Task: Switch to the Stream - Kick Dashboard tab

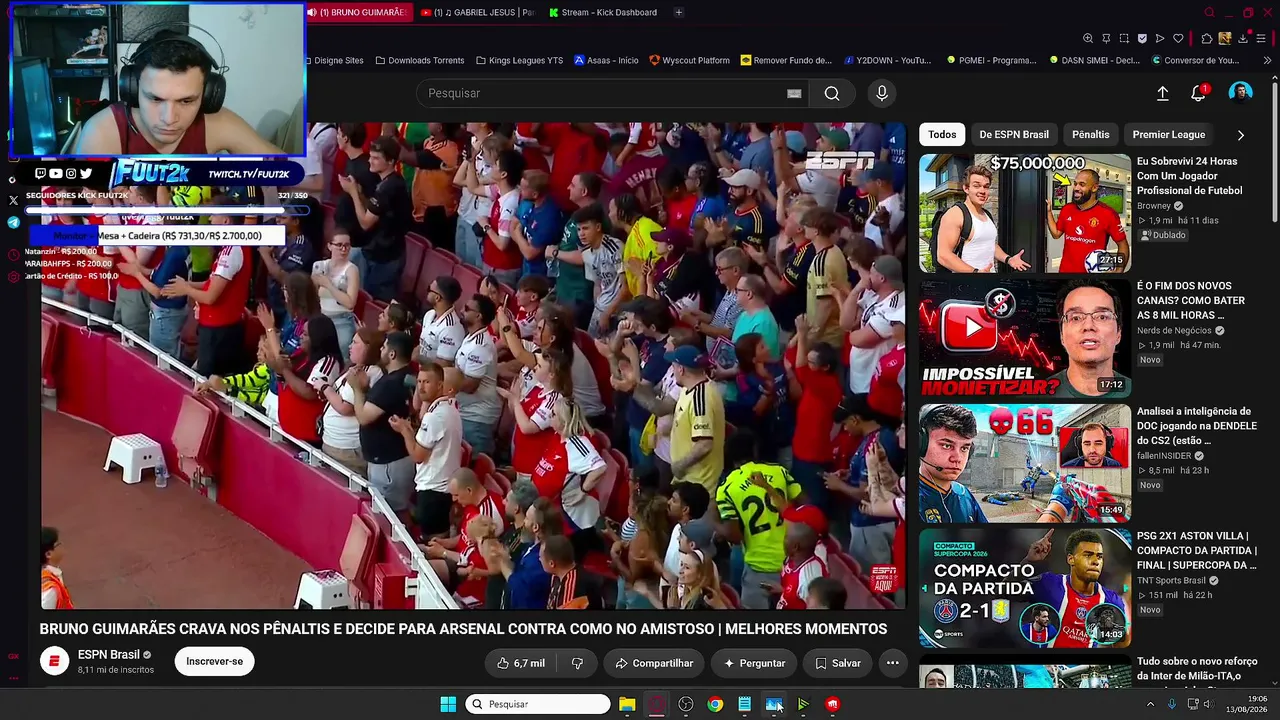Action: [603, 13]
